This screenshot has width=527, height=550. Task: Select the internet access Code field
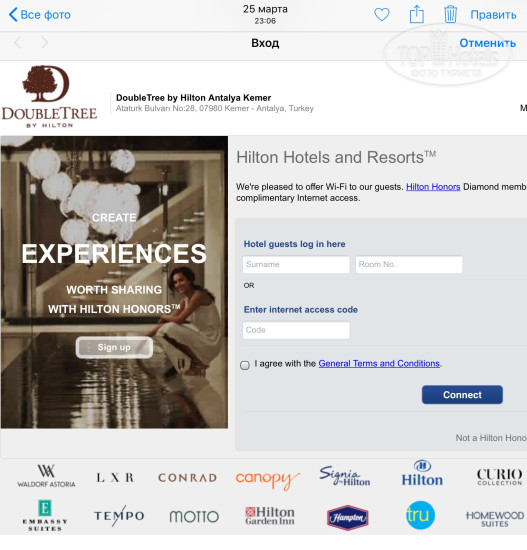point(296,330)
